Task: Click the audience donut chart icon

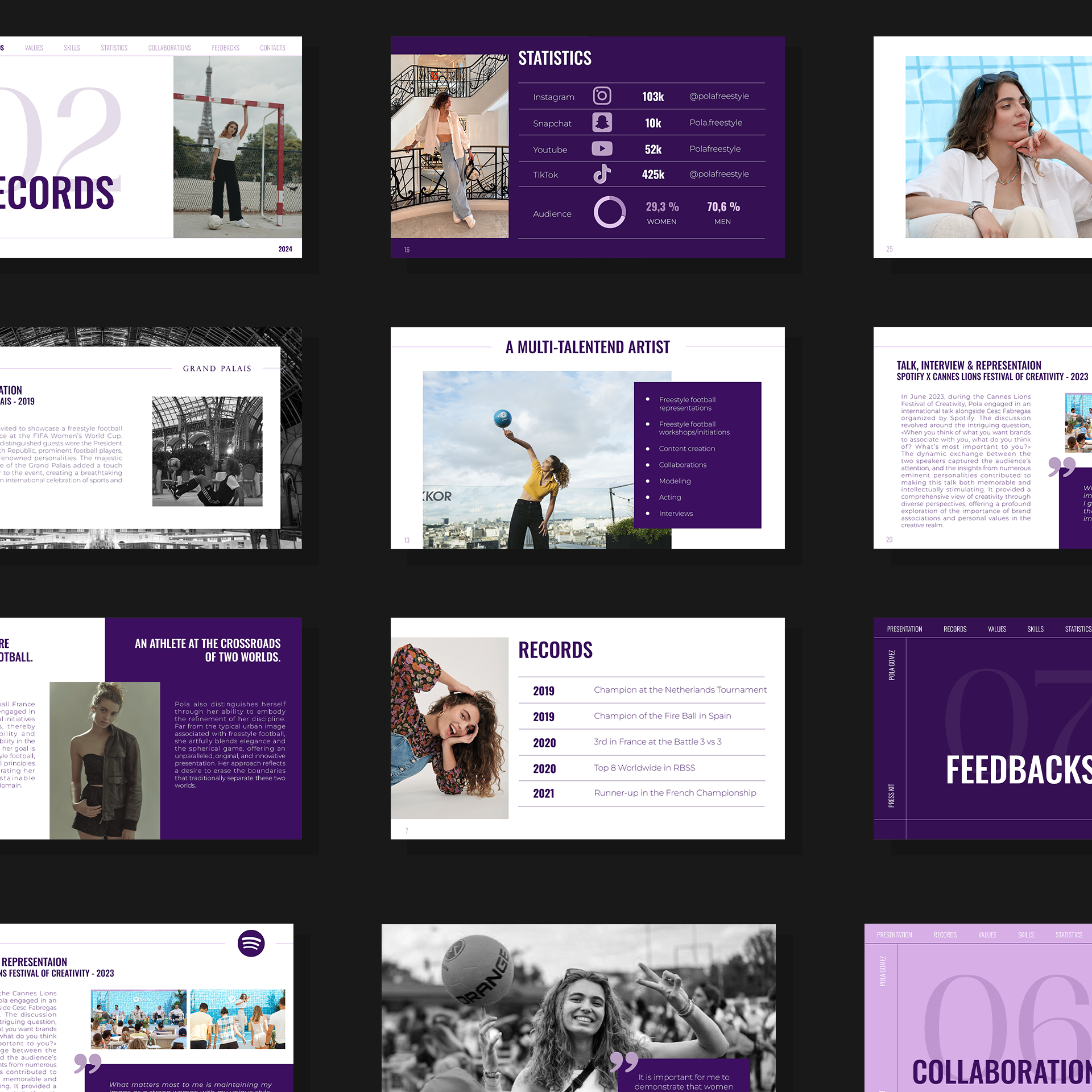Action: tap(609, 213)
